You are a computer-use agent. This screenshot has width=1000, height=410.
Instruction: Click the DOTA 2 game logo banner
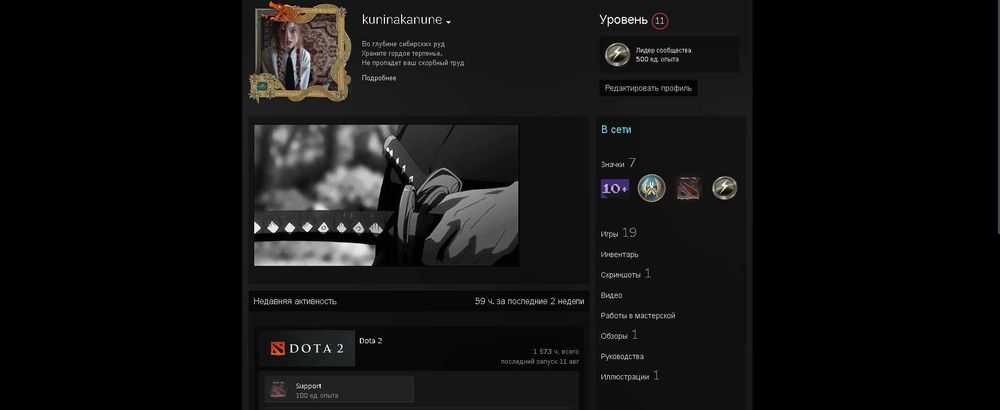point(307,348)
